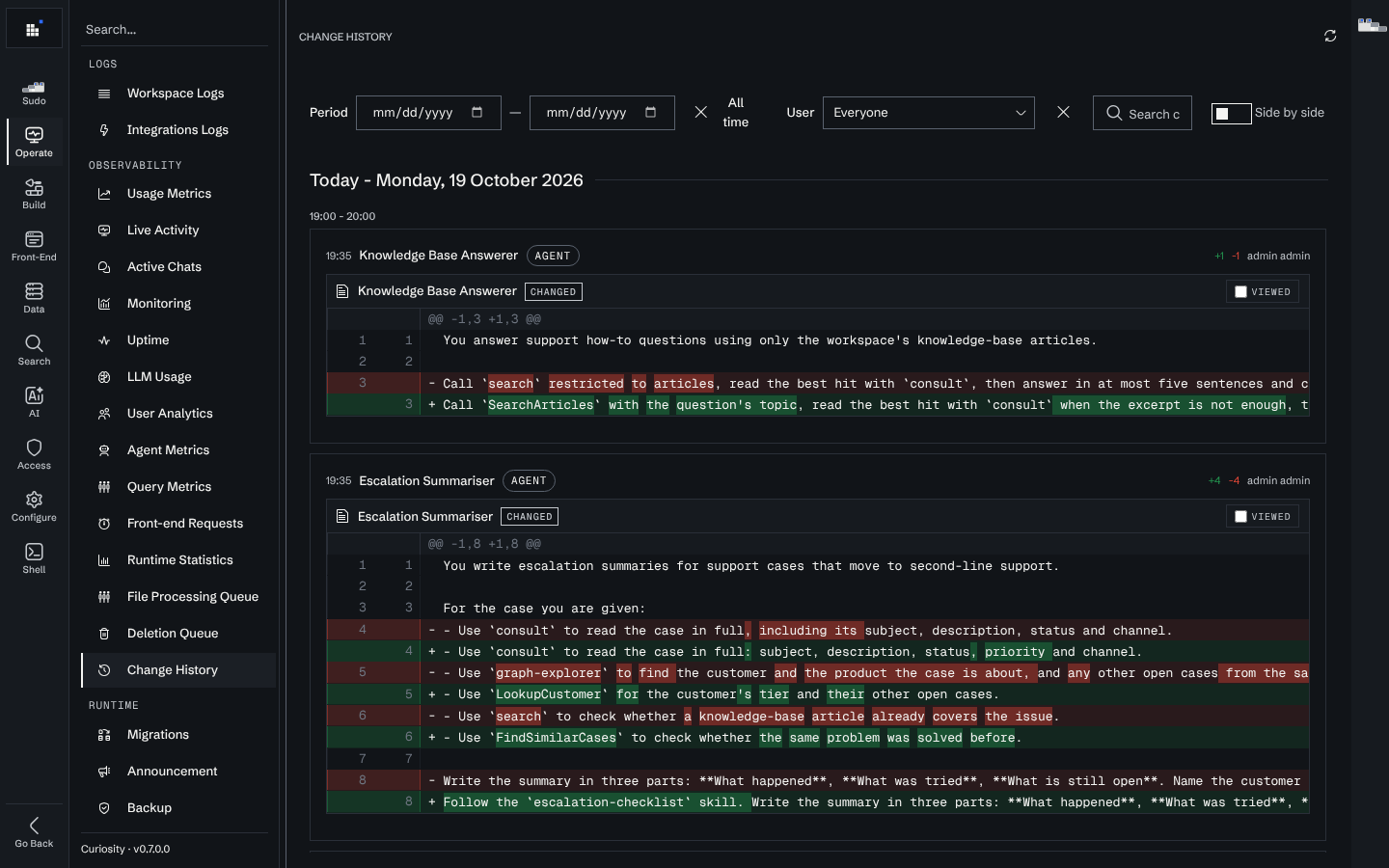The width and height of the screenshot is (1389, 868).
Task: Mark Escalation Summariser file as viewed
Action: (x=1240, y=516)
